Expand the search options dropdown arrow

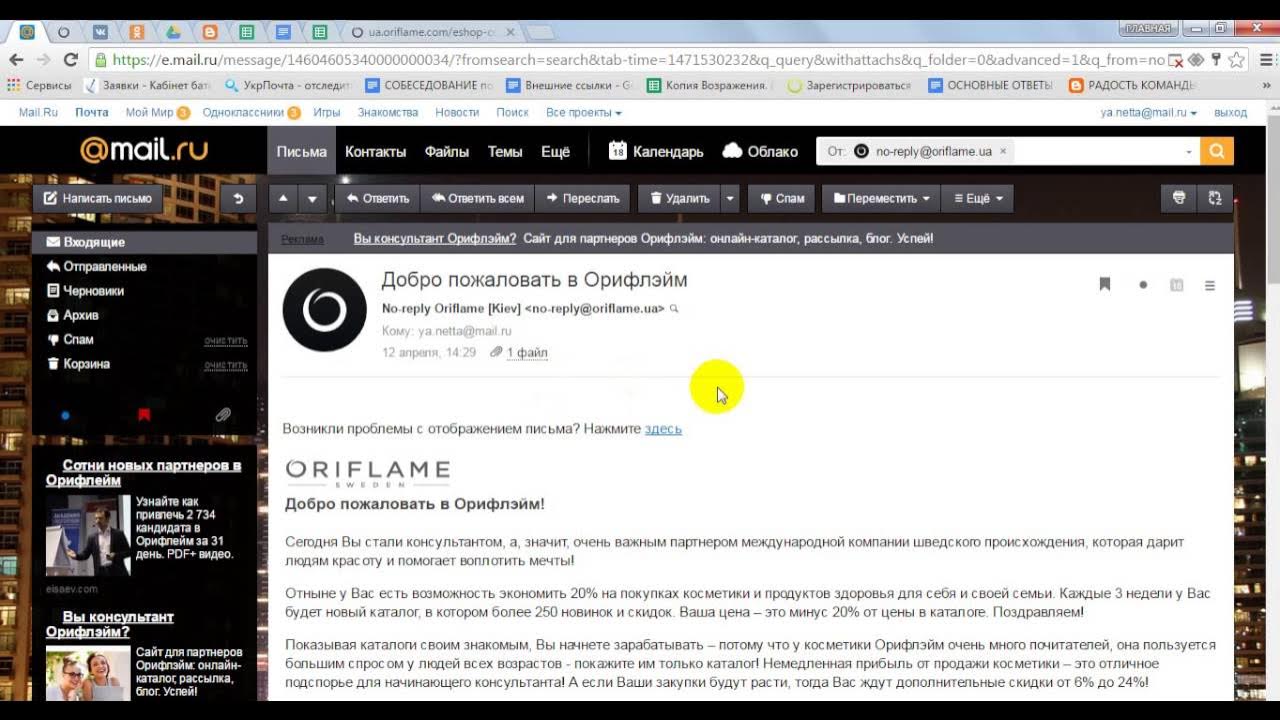(x=1188, y=152)
